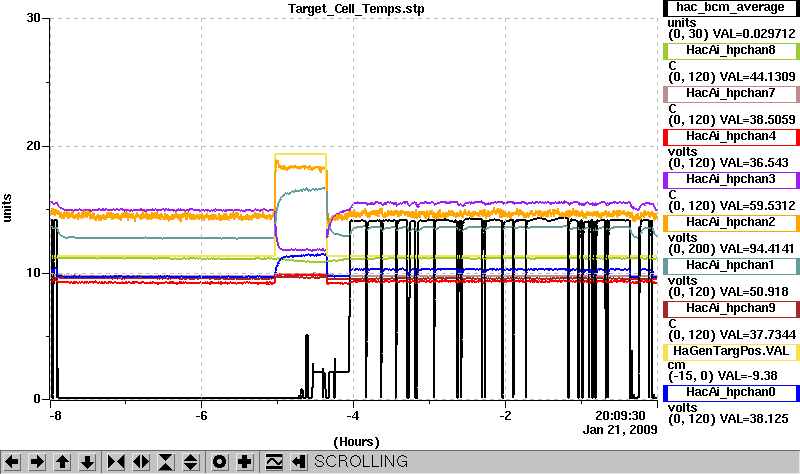Select the HacAi_hpchan1 legend button
The image size is (800, 474).
coord(731,266)
